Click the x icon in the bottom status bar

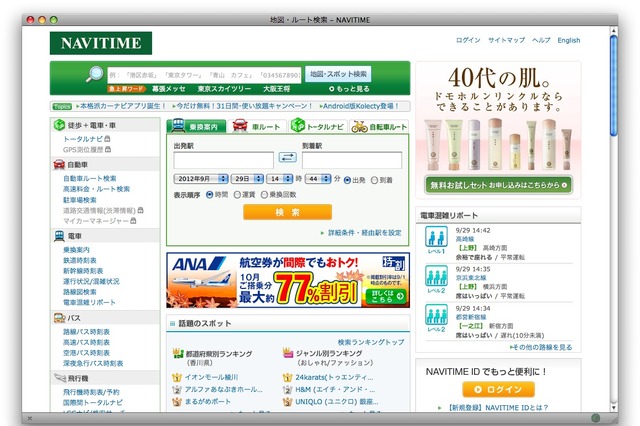pyautogui.click(x=29, y=418)
